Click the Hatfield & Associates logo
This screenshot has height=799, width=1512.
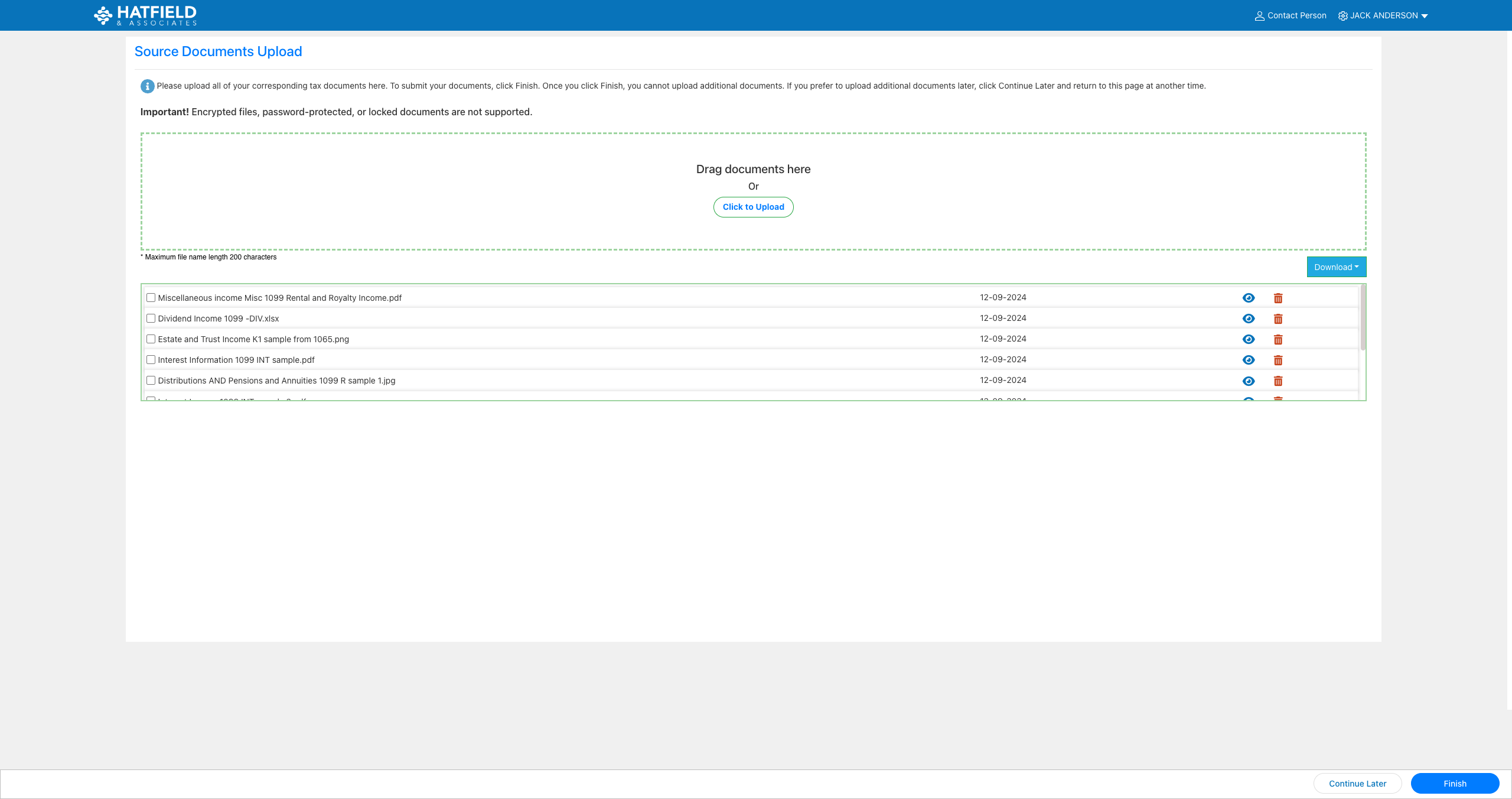144,15
